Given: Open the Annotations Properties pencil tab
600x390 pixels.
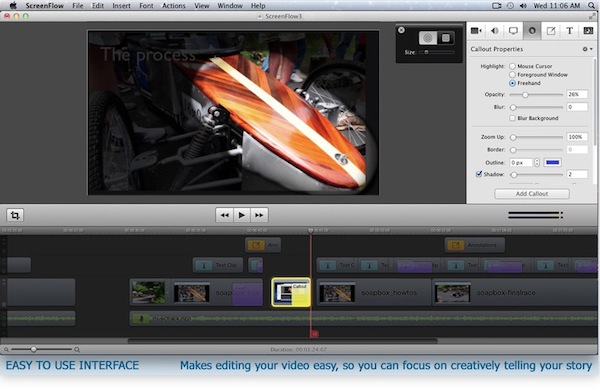Looking at the screenshot, I should 551,31.
